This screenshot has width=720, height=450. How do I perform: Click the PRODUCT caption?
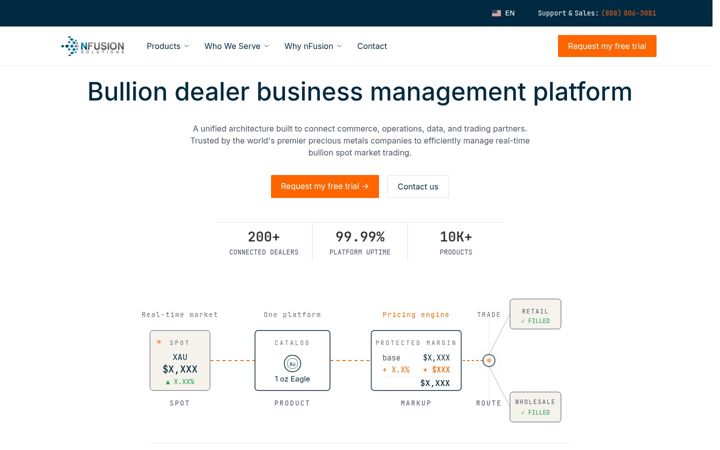tap(292, 403)
